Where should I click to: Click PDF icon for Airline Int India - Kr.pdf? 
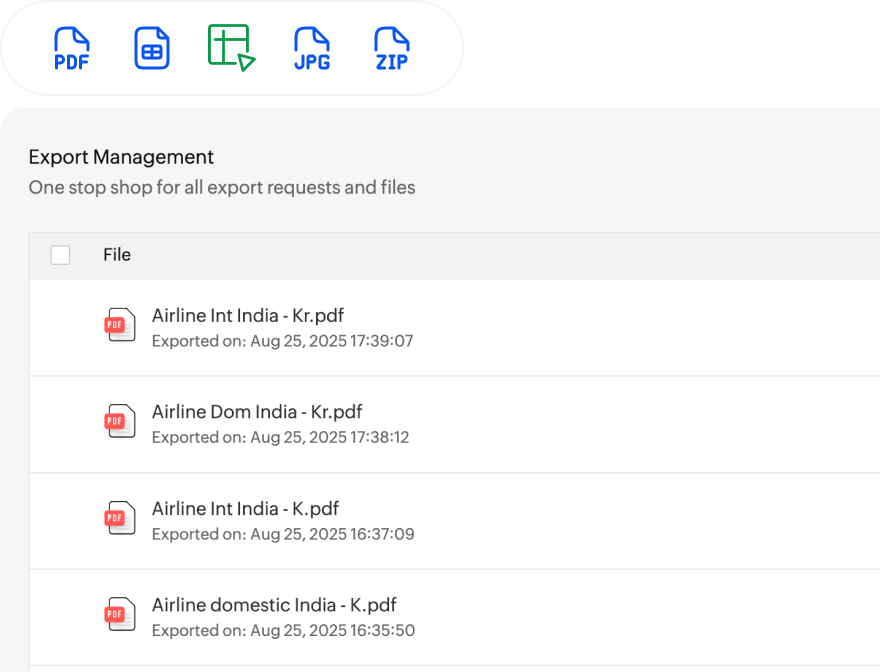click(120, 325)
